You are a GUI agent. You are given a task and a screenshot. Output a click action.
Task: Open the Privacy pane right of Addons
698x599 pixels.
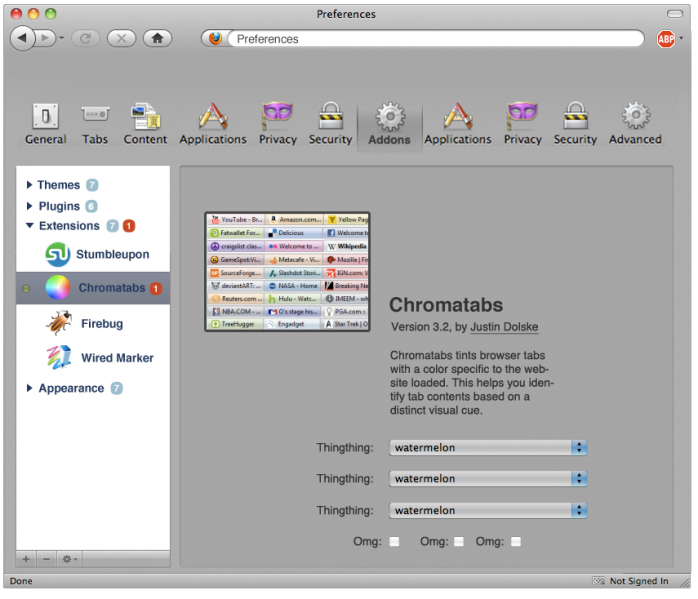pyautogui.click(x=523, y=124)
